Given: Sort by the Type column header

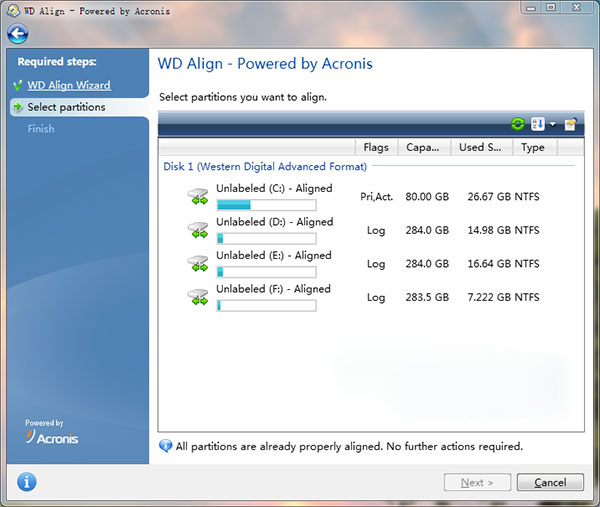Looking at the screenshot, I should click(535, 147).
